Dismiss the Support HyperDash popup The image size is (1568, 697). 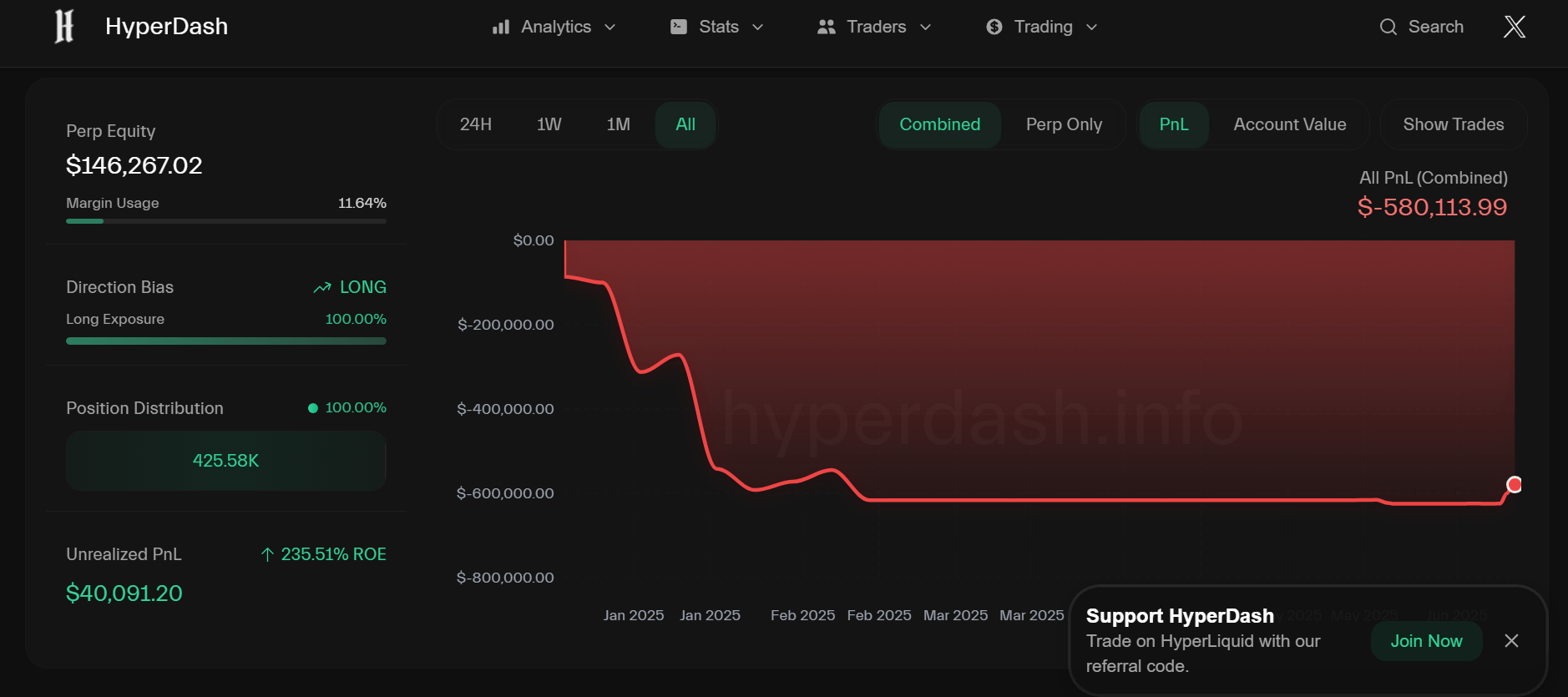click(1511, 640)
